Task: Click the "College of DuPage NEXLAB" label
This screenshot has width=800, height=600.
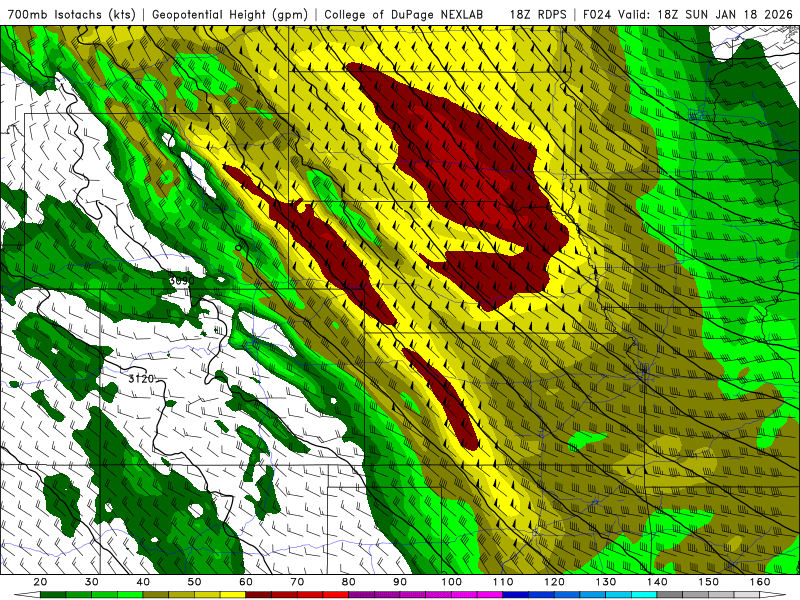Action: point(404,15)
